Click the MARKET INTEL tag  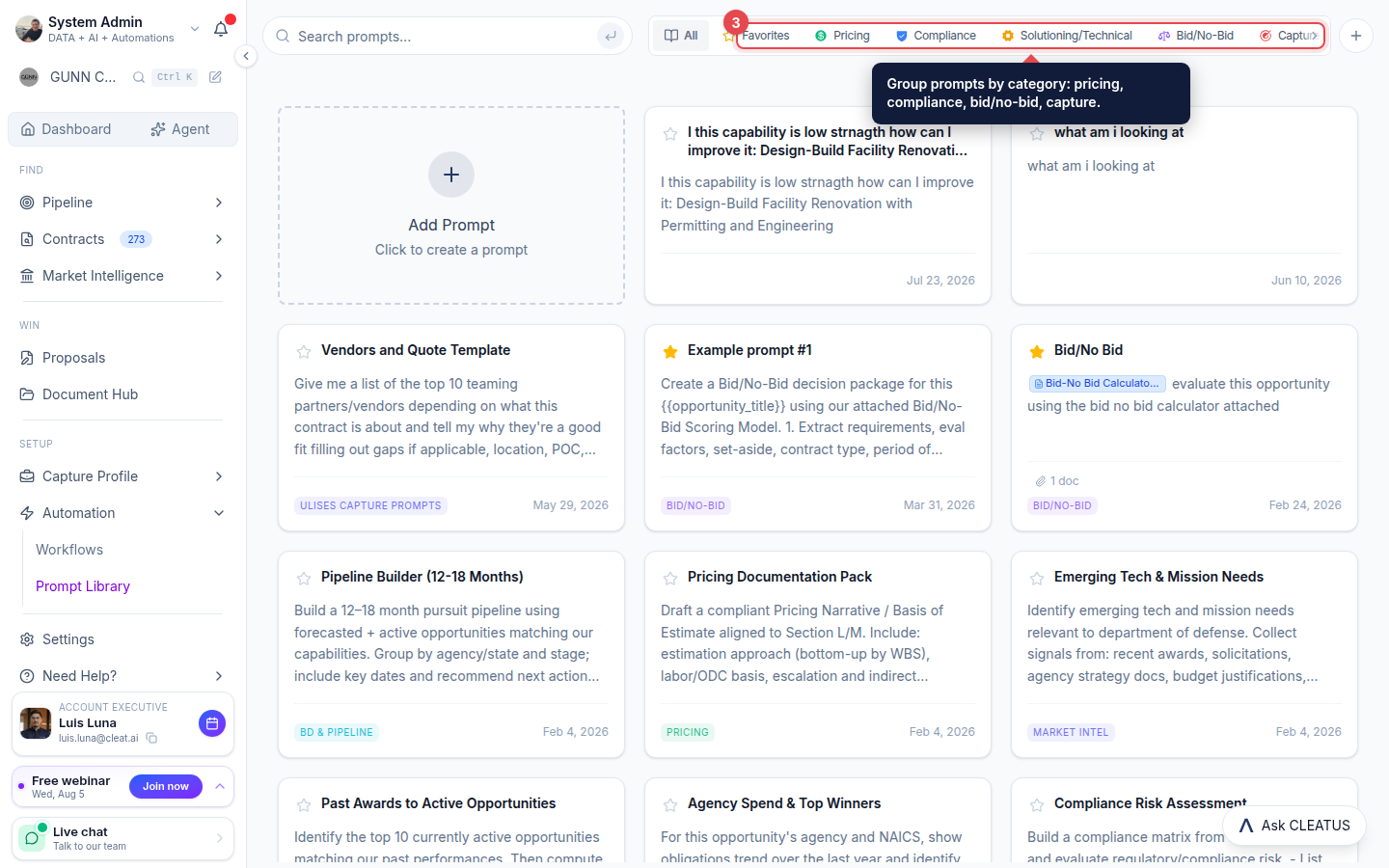[x=1071, y=732]
